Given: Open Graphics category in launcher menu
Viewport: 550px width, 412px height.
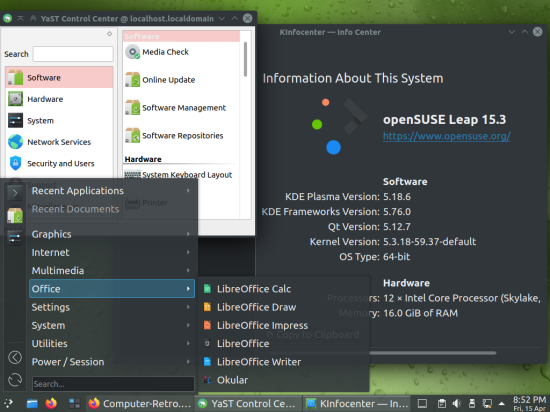Looking at the screenshot, I should (x=112, y=234).
